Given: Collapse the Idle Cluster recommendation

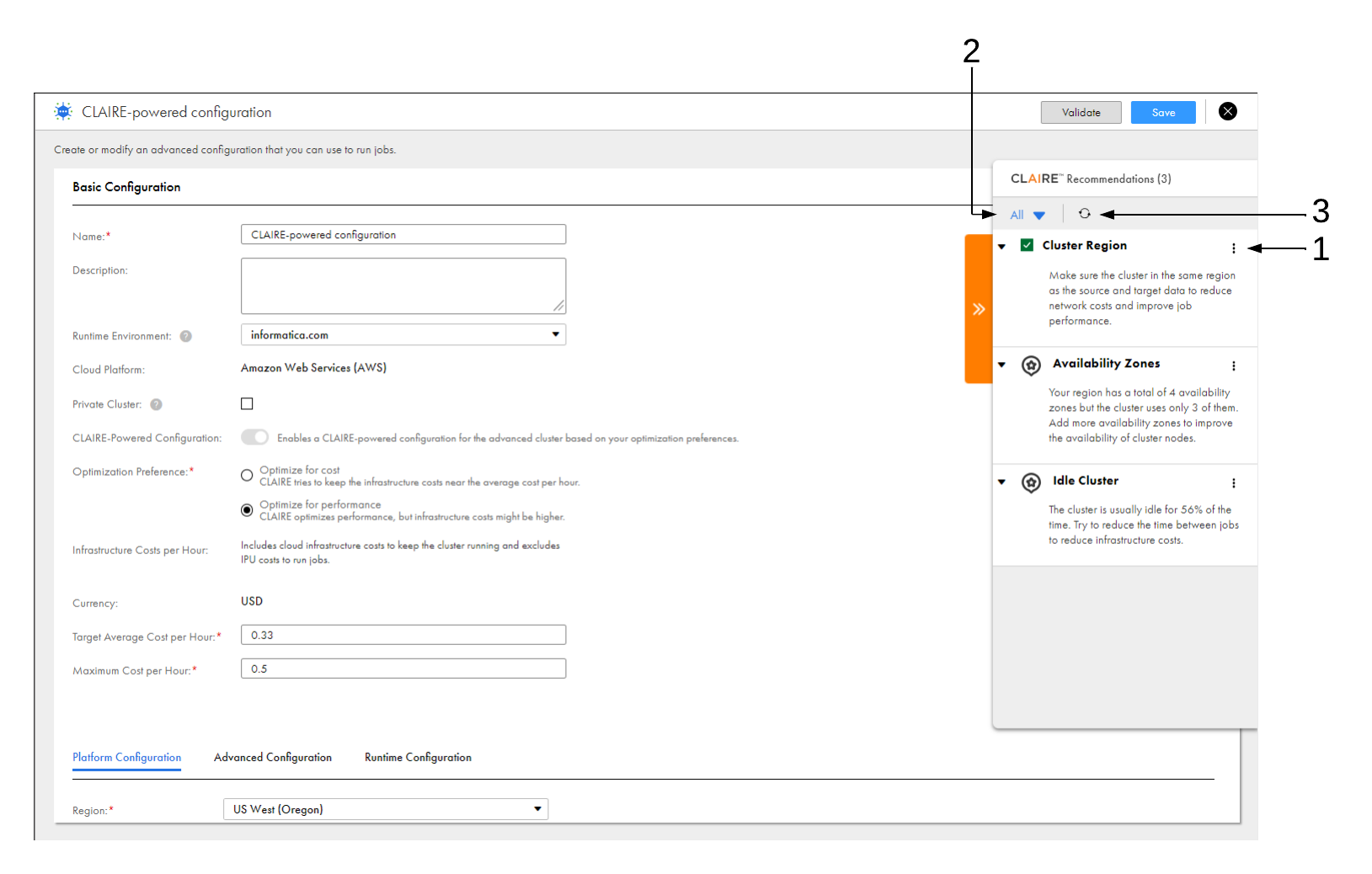Looking at the screenshot, I should coord(1002,482).
